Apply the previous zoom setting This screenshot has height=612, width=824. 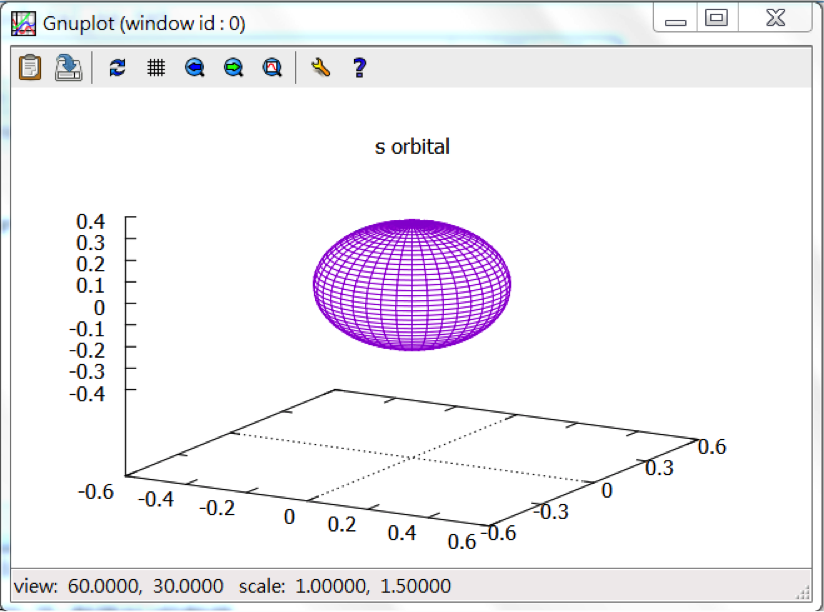coord(195,67)
